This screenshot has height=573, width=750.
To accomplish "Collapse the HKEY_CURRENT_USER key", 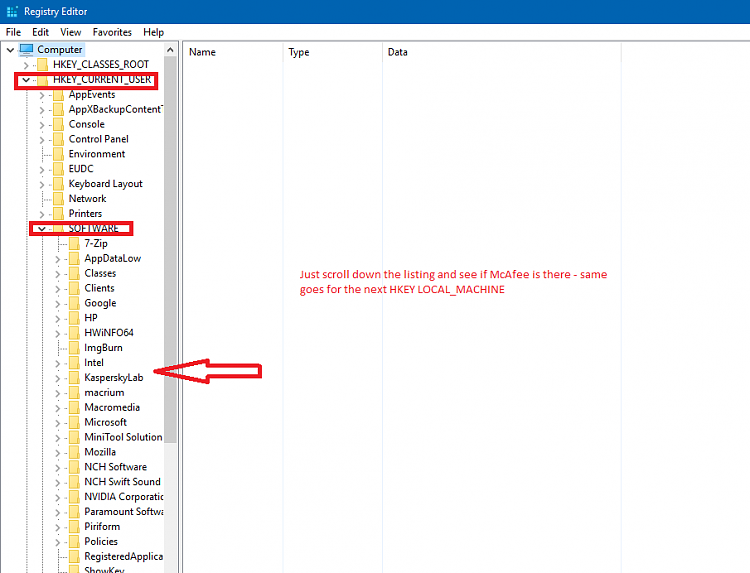I will 26,80.
